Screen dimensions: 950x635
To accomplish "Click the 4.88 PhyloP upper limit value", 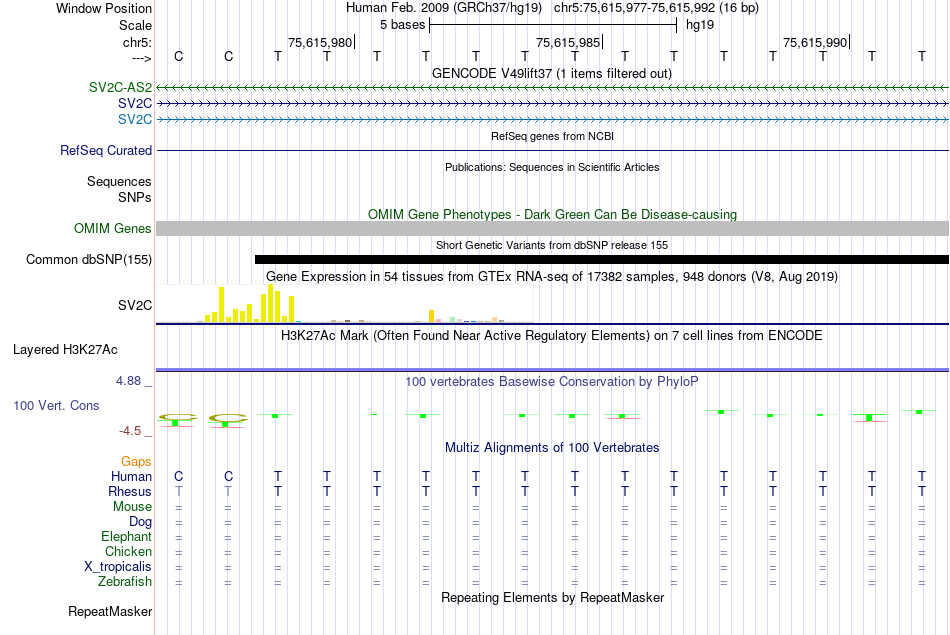I will click(x=128, y=381).
